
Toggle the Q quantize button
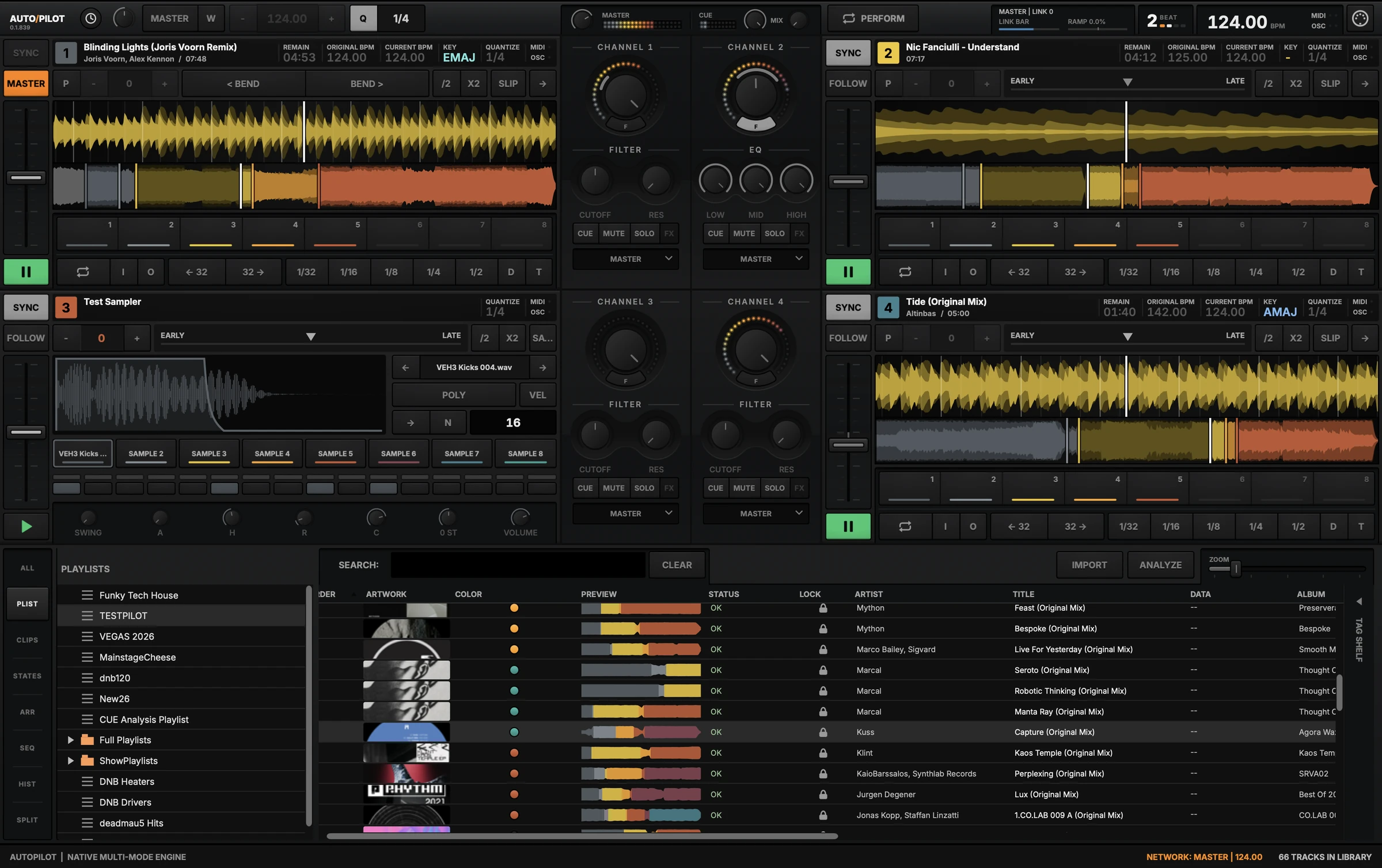(363, 18)
